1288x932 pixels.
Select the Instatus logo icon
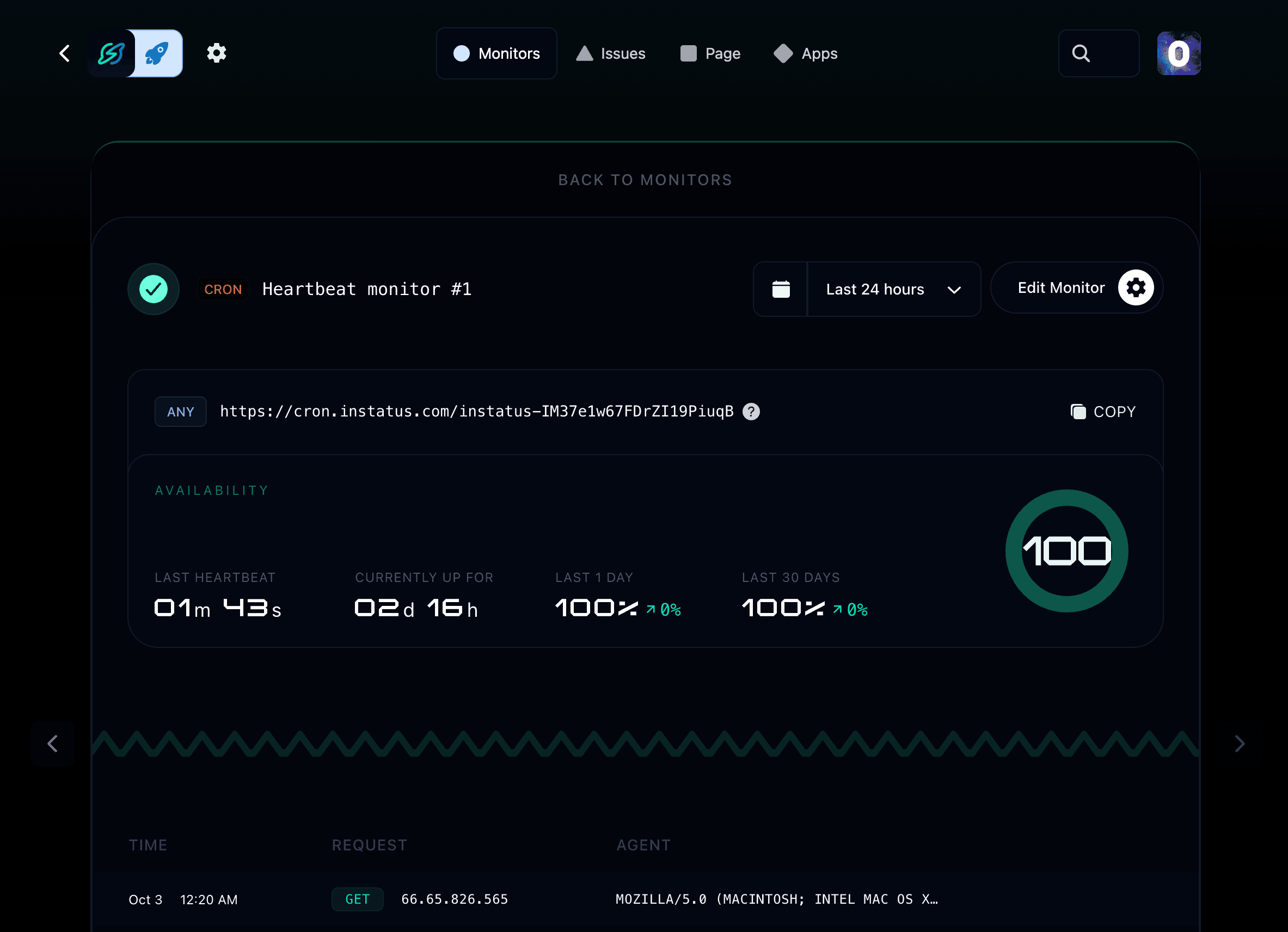coord(112,53)
